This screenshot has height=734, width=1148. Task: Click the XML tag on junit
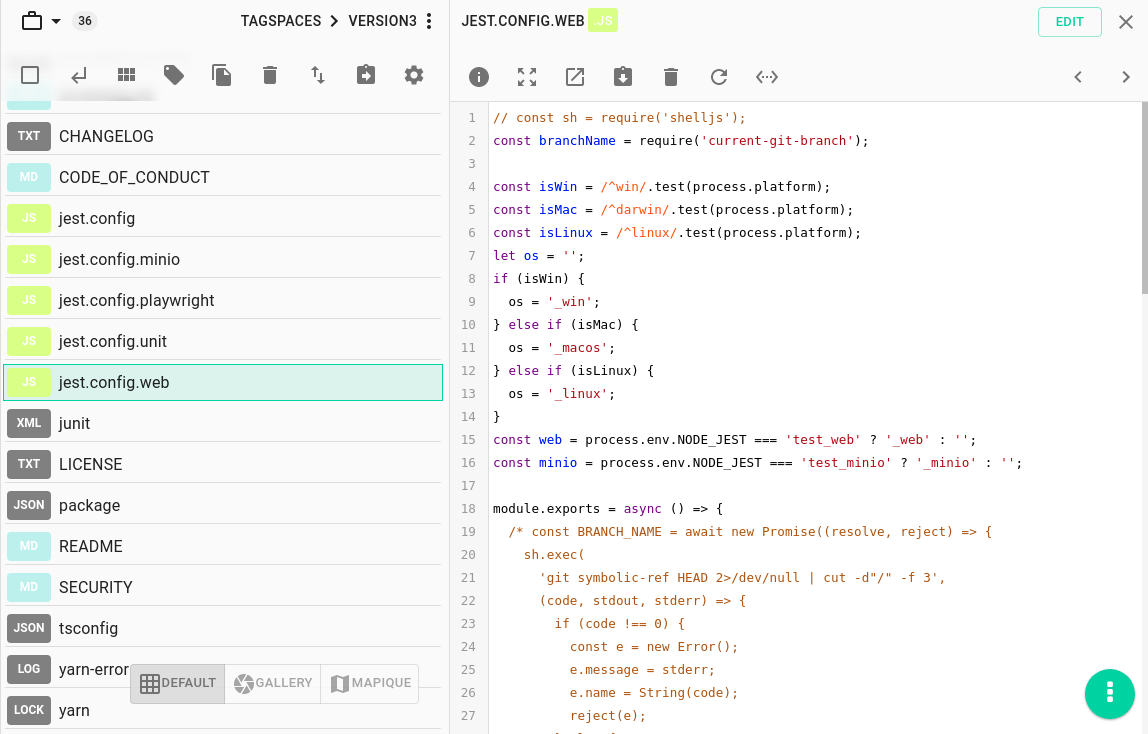click(29, 423)
